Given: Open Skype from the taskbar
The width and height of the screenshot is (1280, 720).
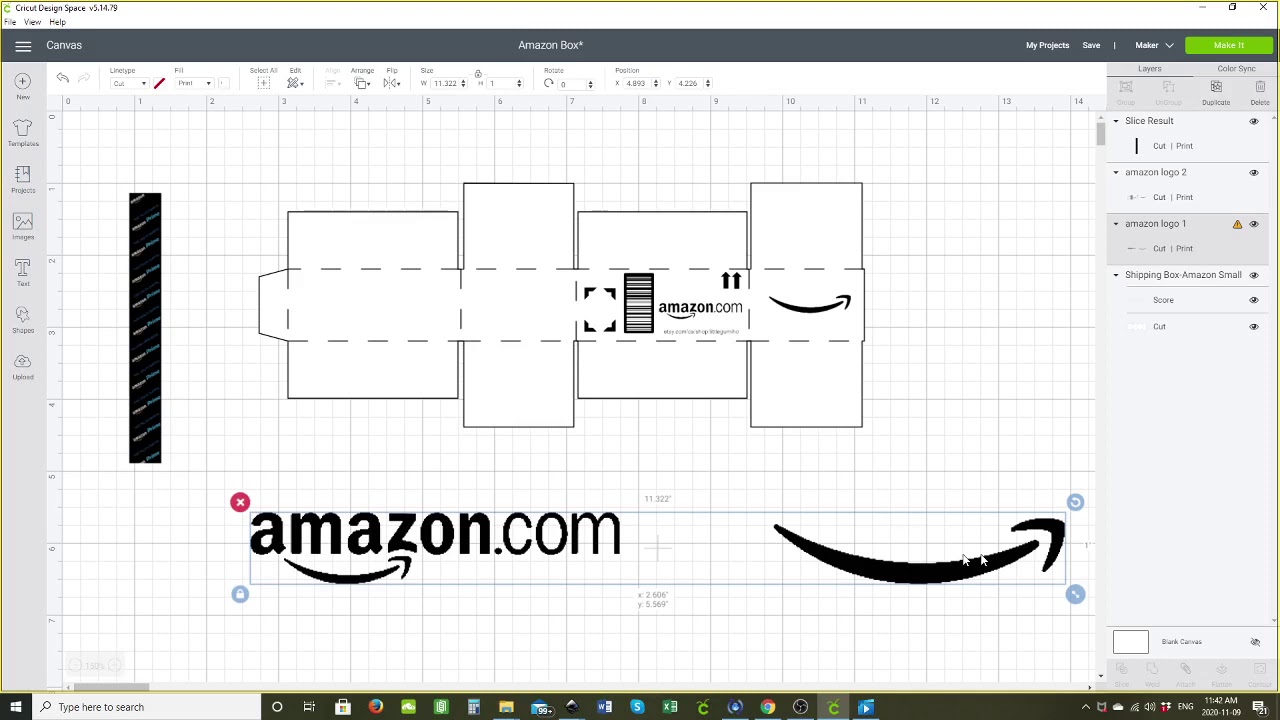Looking at the screenshot, I should (637, 707).
